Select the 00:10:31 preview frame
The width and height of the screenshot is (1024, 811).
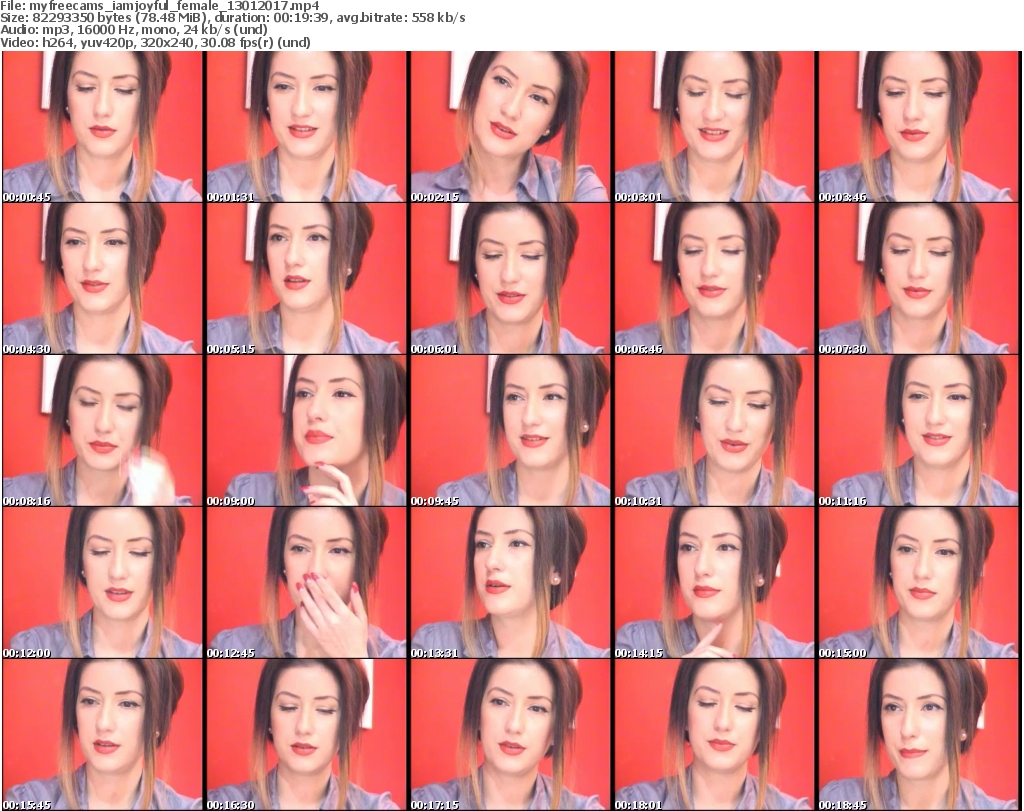(x=714, y=431)
